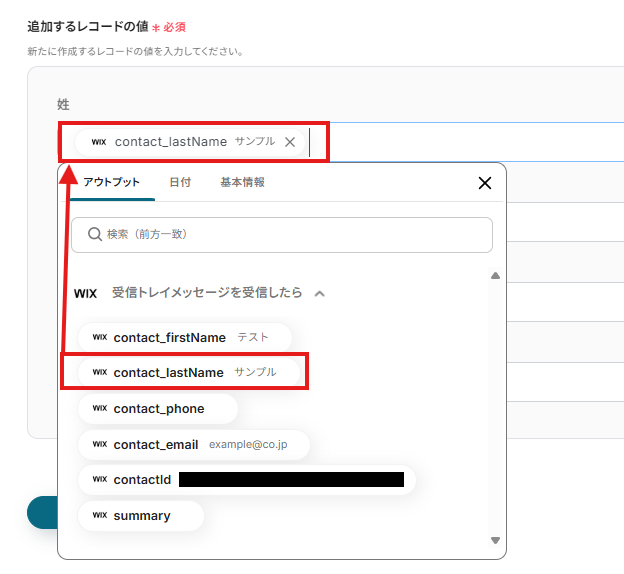Insert the contactId output

[247, 480]
